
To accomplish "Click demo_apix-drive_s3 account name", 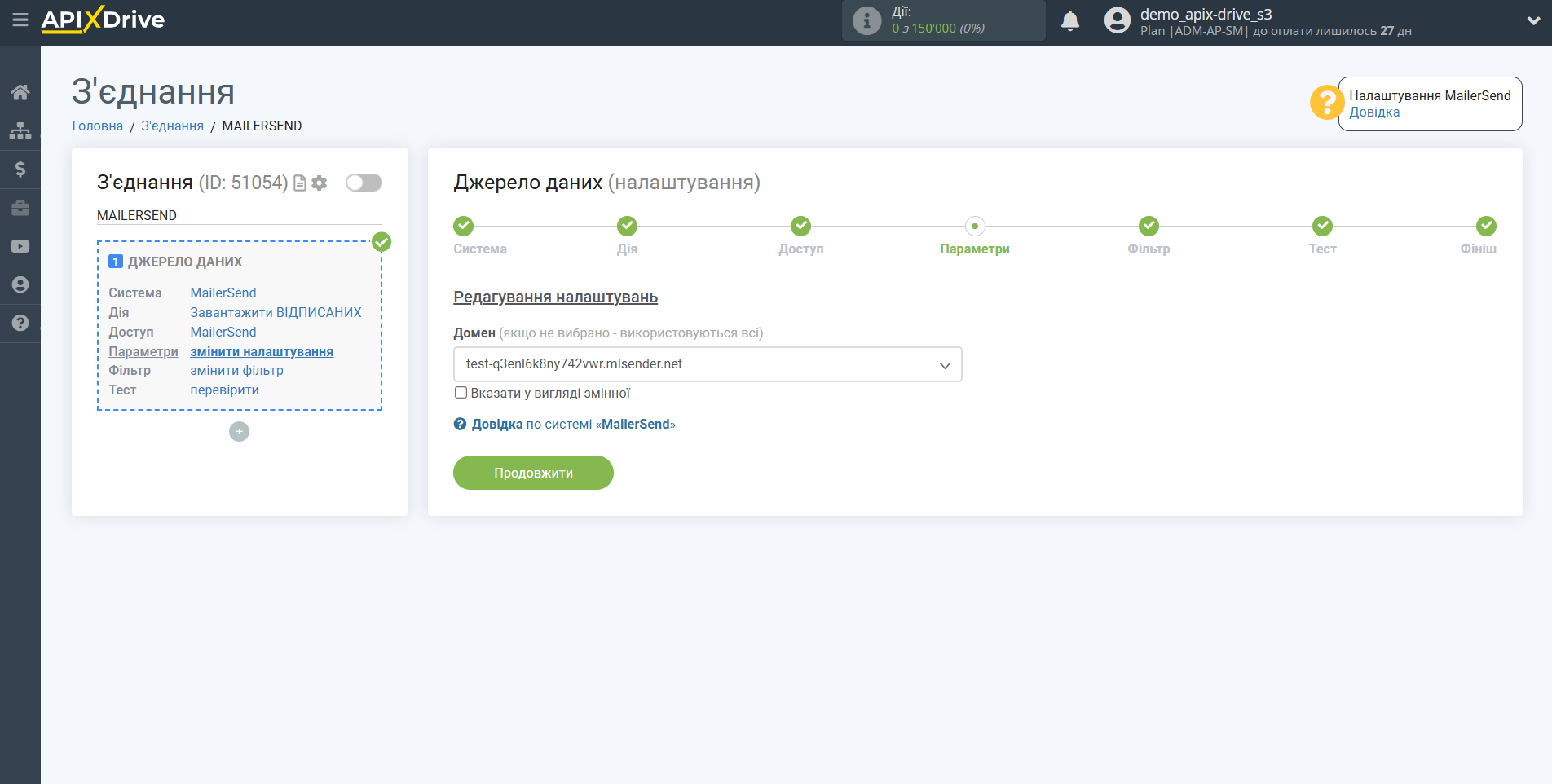I will (1206, 14).
